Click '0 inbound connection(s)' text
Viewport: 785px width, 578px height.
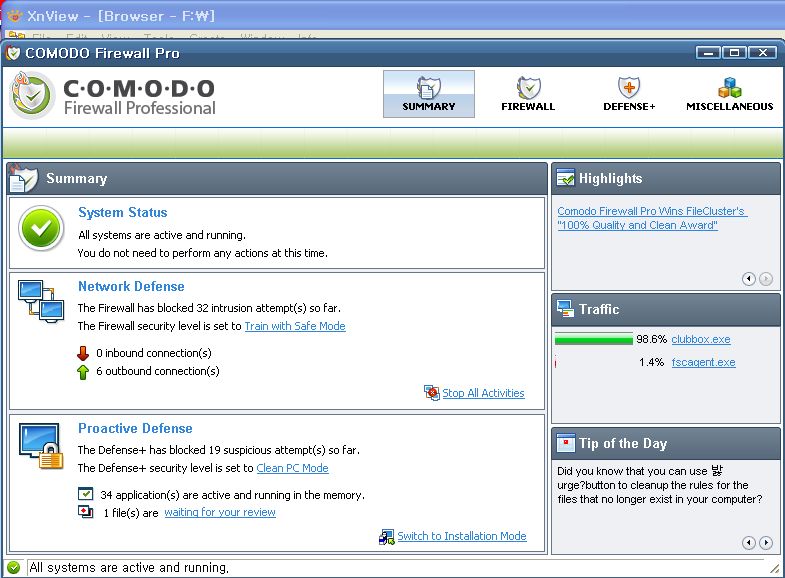tap(154, 353)
